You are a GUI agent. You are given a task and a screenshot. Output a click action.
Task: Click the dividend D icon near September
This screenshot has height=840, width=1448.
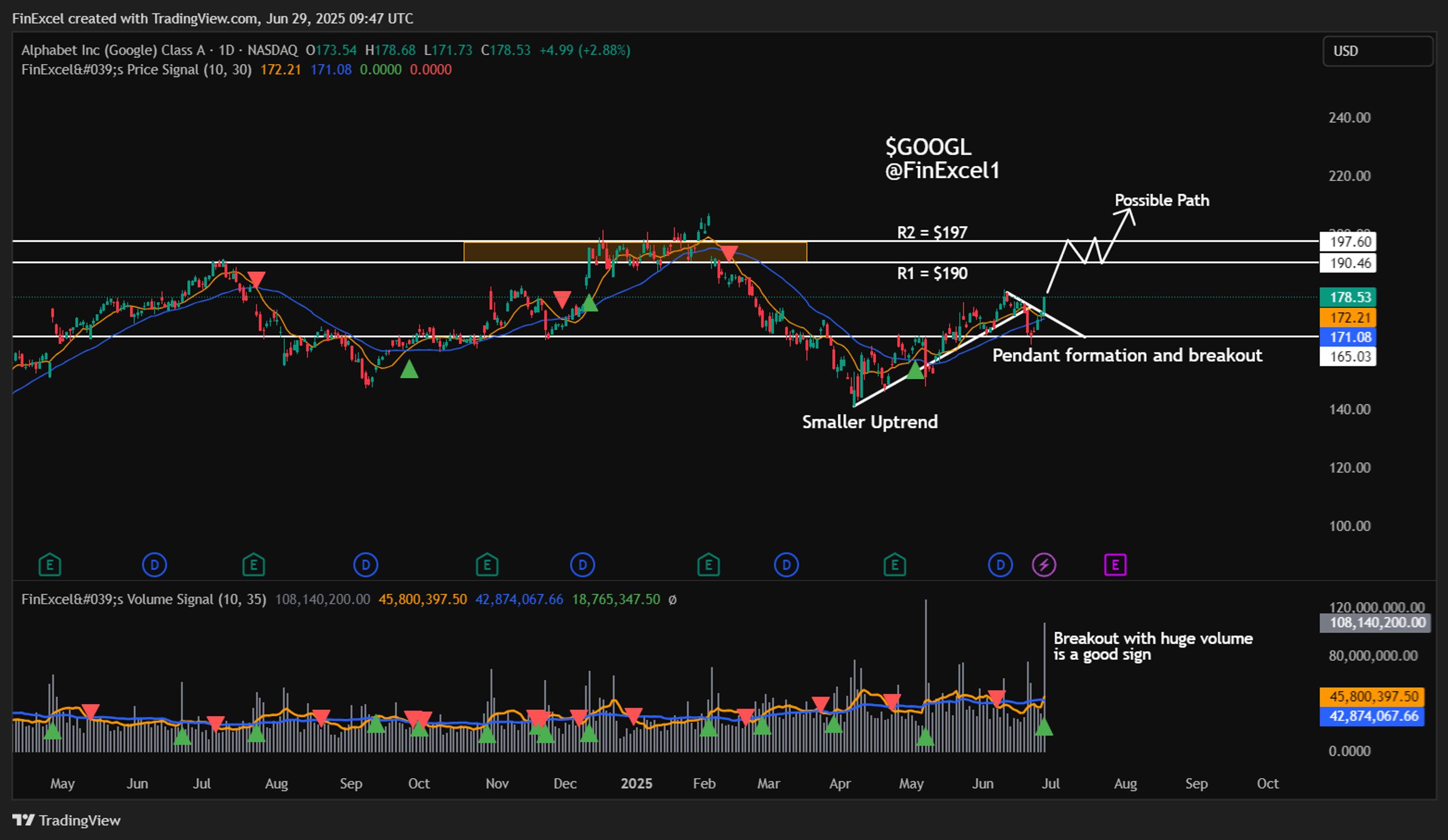pos(365,565)
